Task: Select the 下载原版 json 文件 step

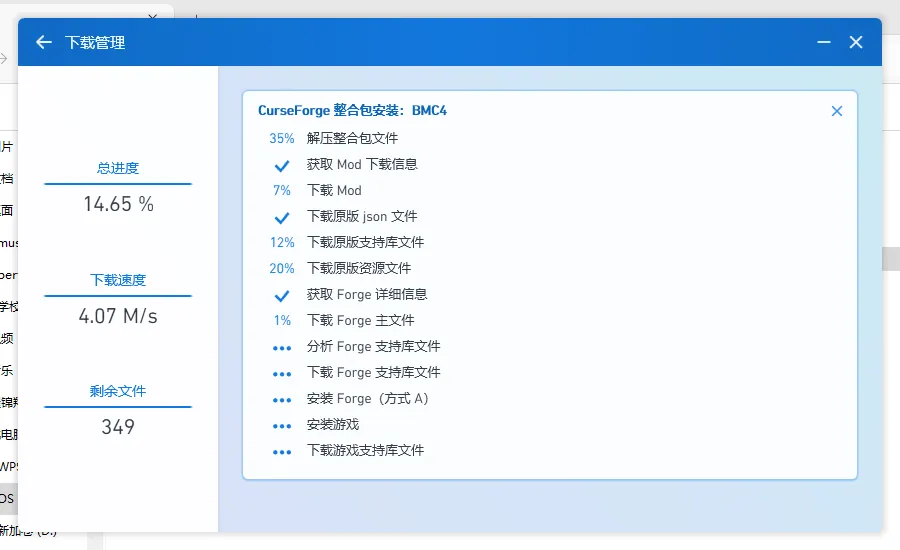Action: pos(362,216)
